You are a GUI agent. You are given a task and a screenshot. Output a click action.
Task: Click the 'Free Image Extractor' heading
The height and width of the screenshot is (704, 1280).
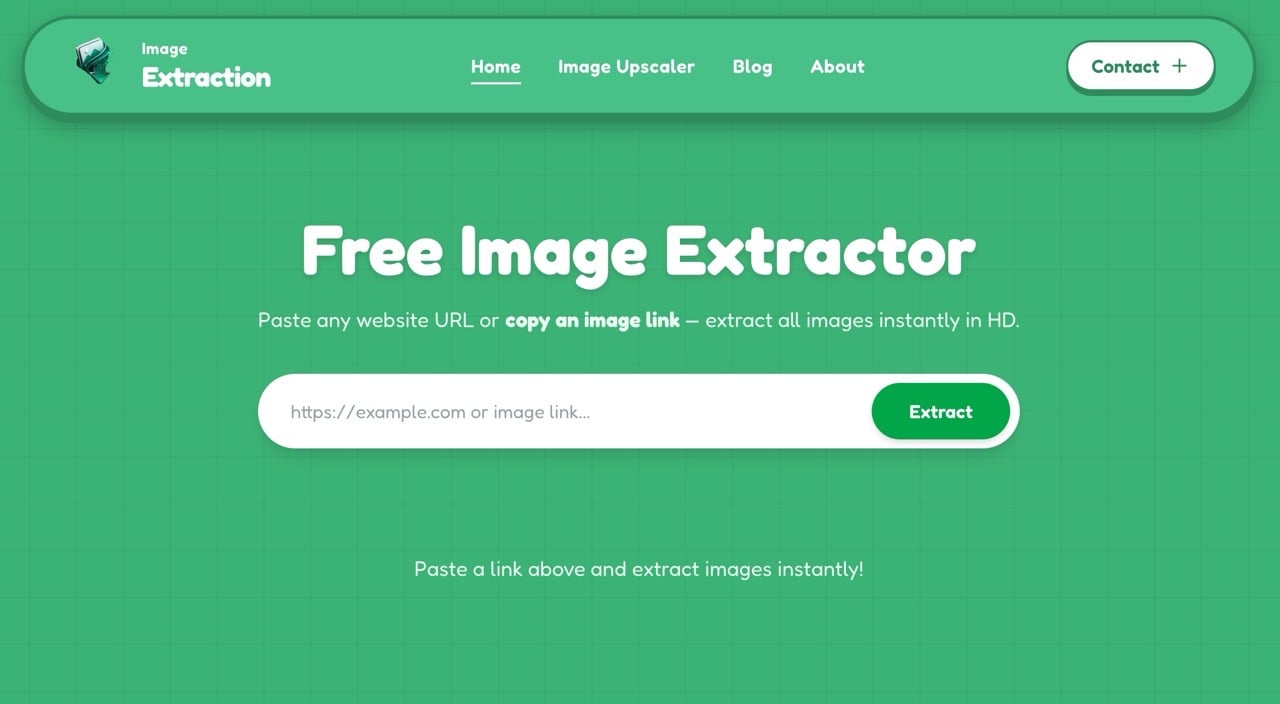pyautogui.click(x=639, y=251)
